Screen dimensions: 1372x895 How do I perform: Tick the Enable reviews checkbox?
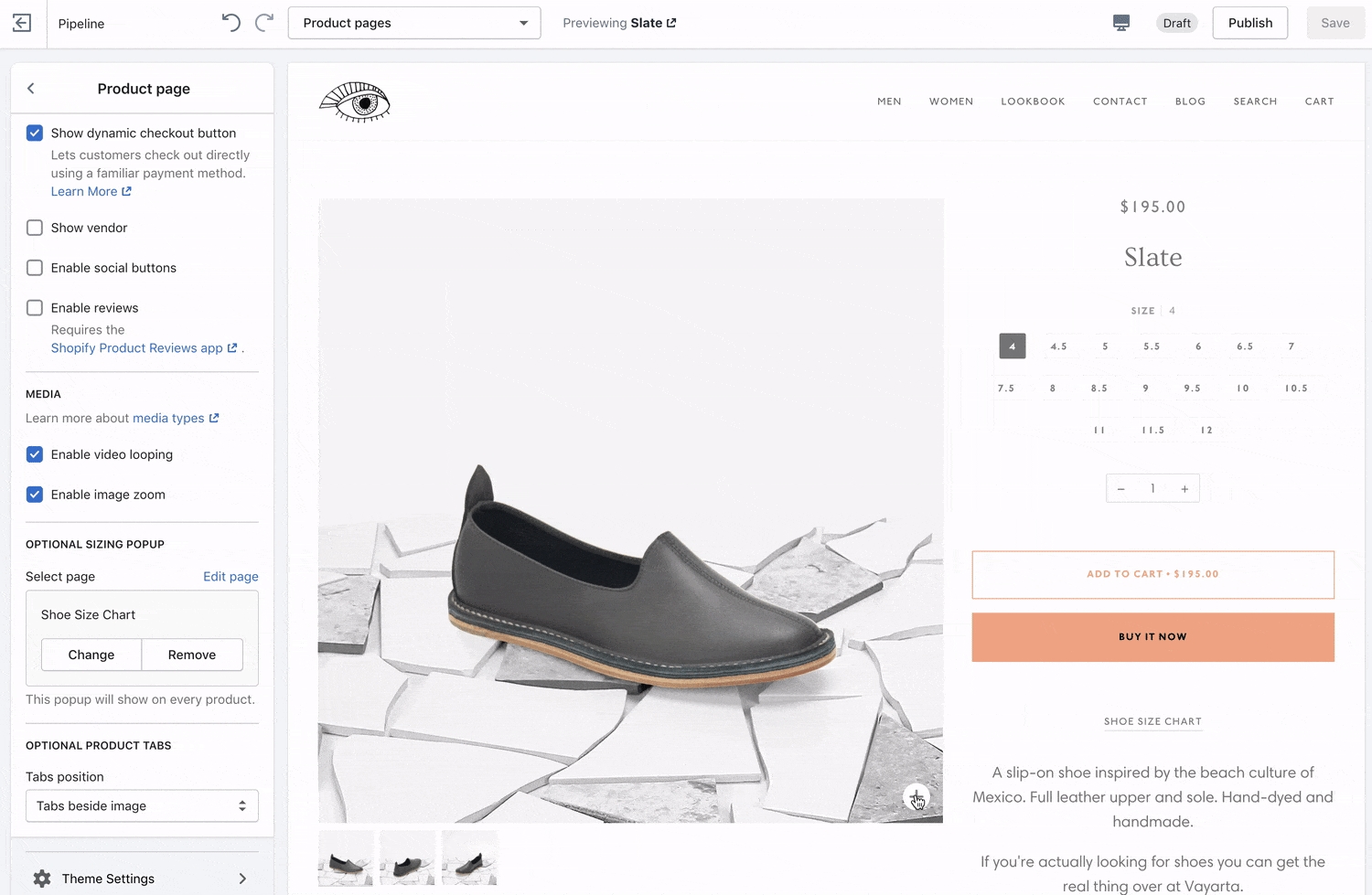pos(35,308)
